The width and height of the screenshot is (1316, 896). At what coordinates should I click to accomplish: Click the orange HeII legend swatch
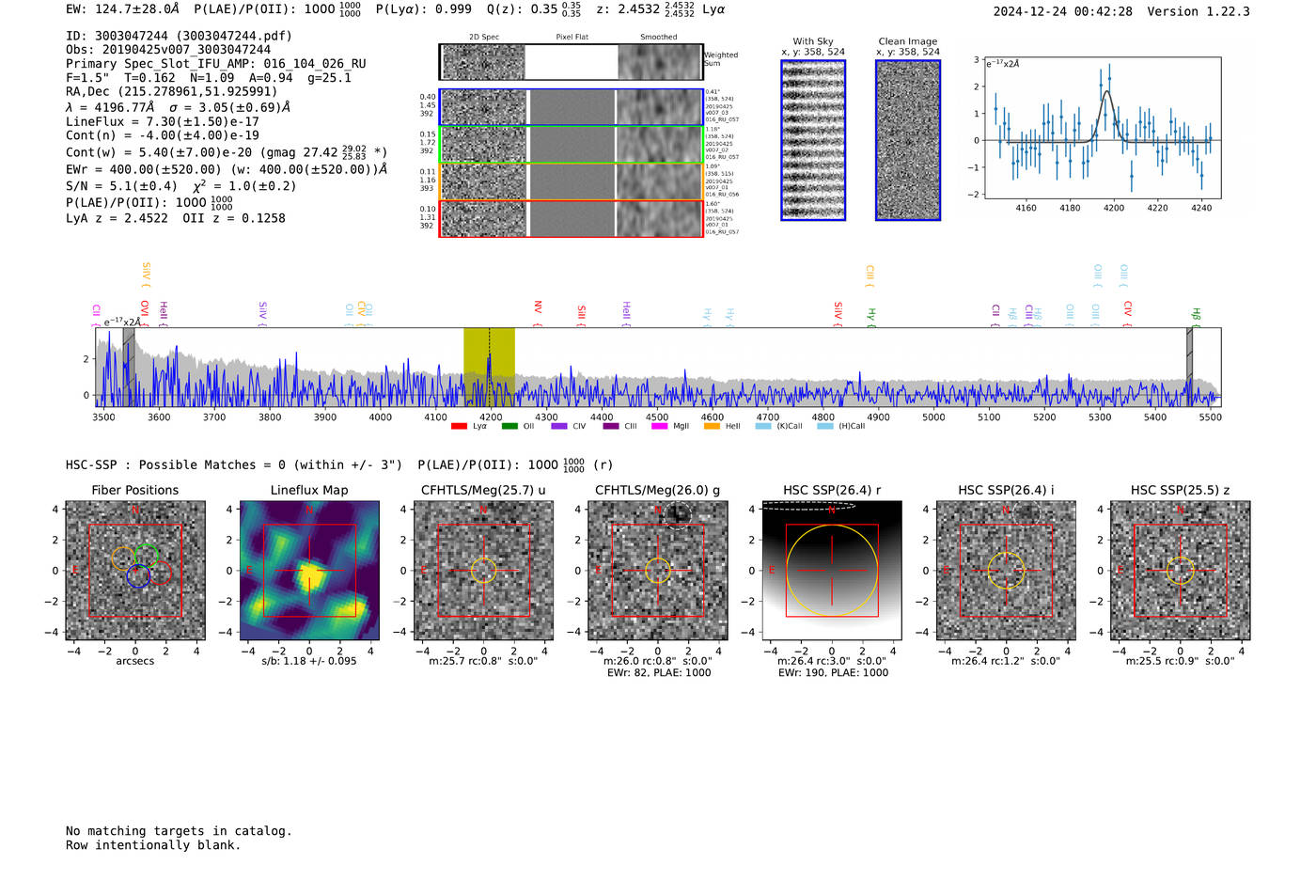point(712,426)
